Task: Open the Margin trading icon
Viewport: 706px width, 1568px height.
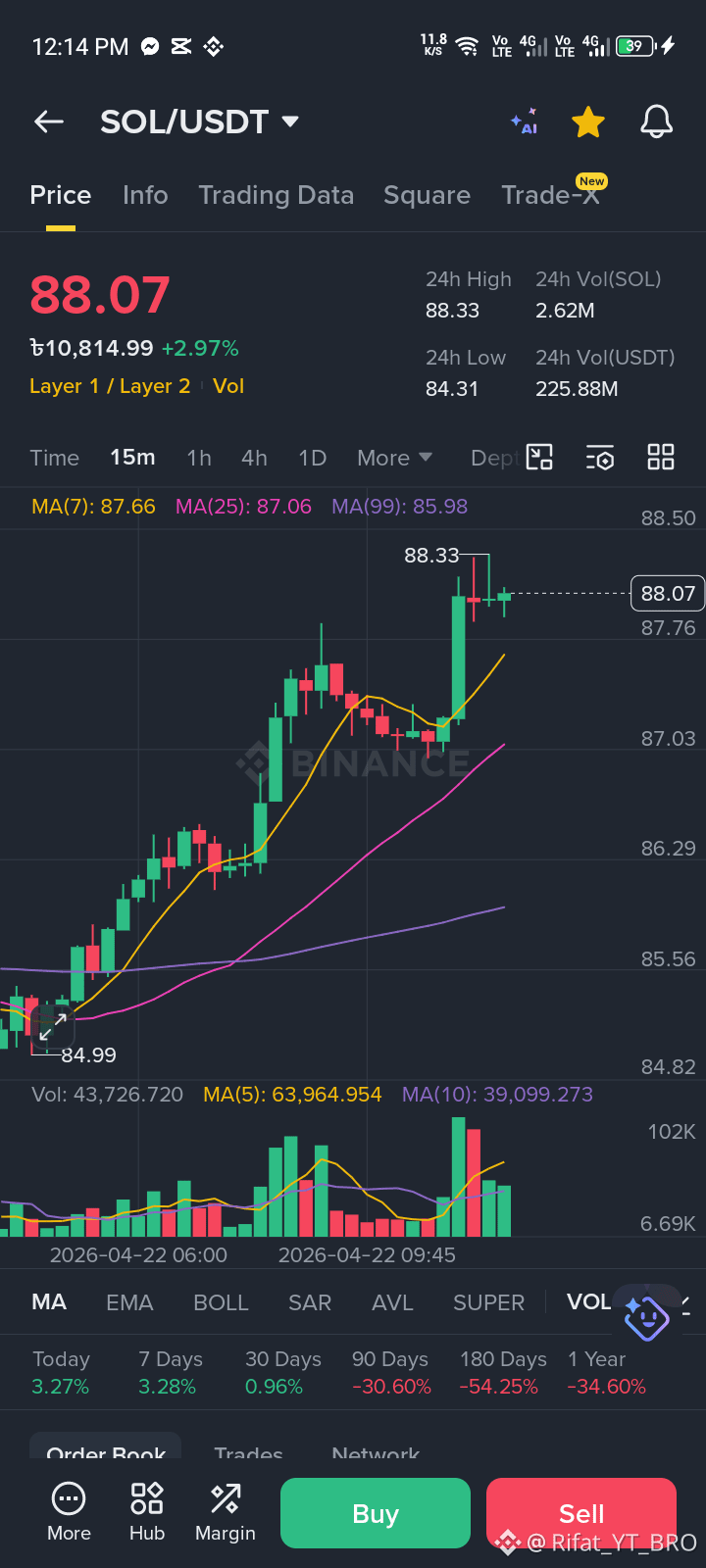Action: pyautogui.click(x=226, y=1513)
